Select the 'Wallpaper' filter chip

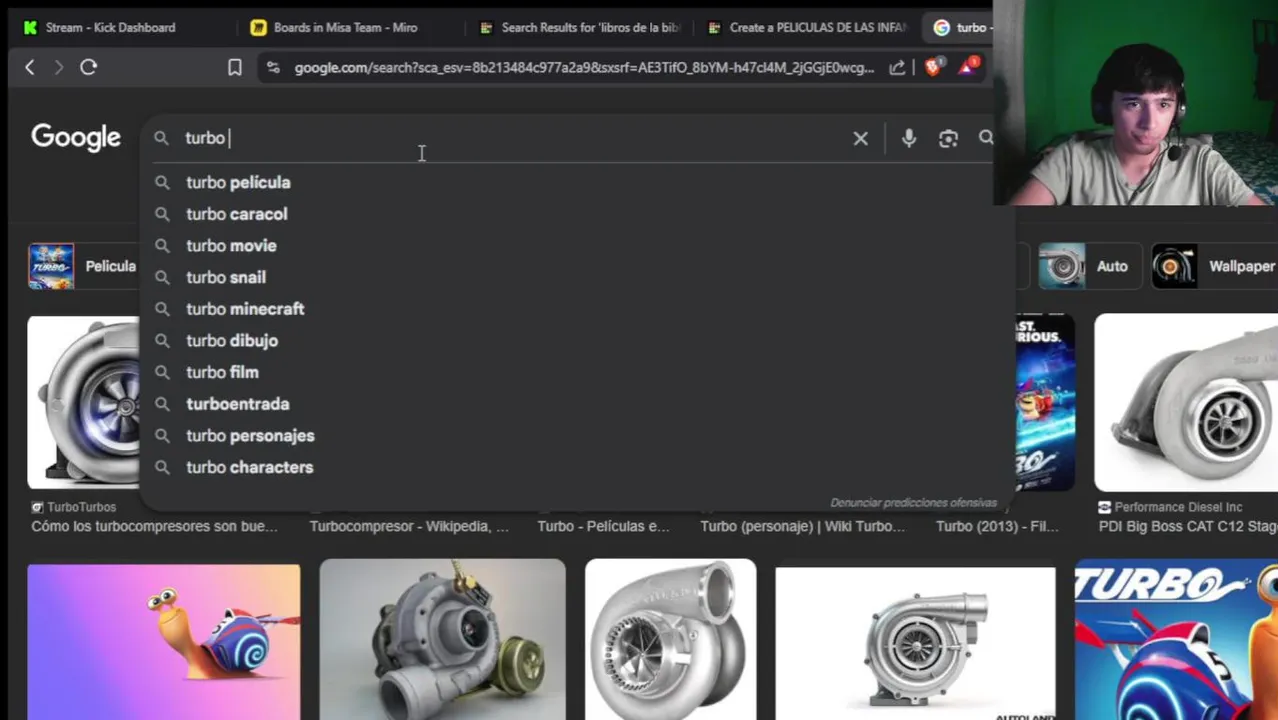coord(1214,266)
